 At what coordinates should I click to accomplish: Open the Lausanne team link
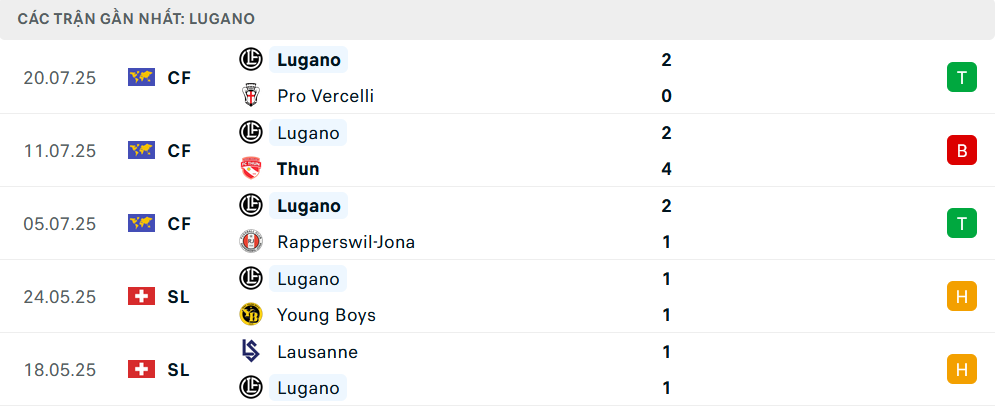point(317,352)
